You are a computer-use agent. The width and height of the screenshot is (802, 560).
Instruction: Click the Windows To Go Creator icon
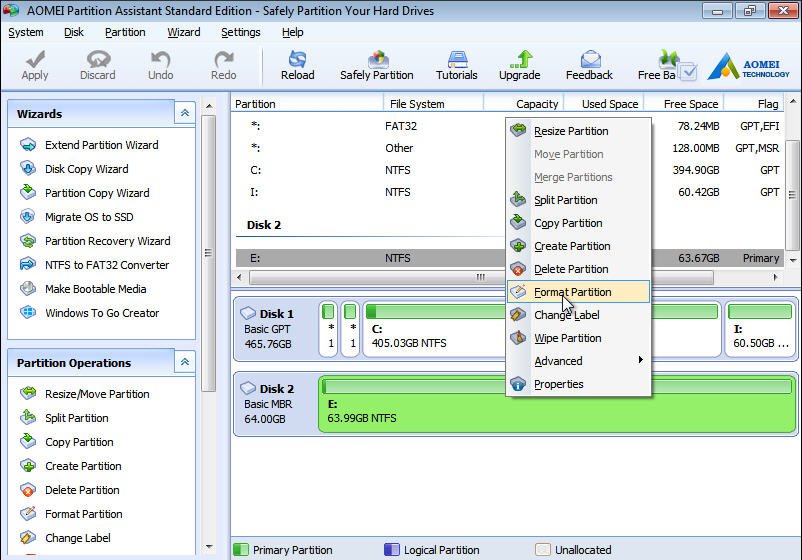(28, 312)
